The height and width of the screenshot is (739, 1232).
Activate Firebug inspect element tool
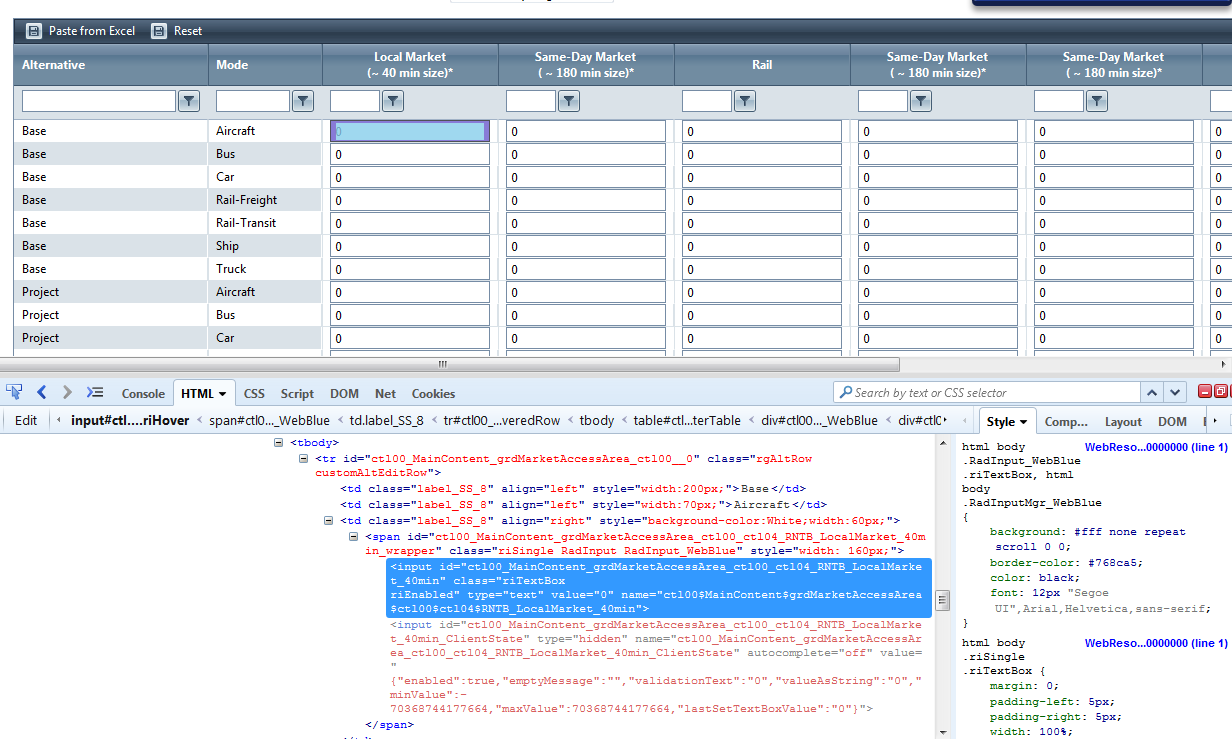point(14,392)
